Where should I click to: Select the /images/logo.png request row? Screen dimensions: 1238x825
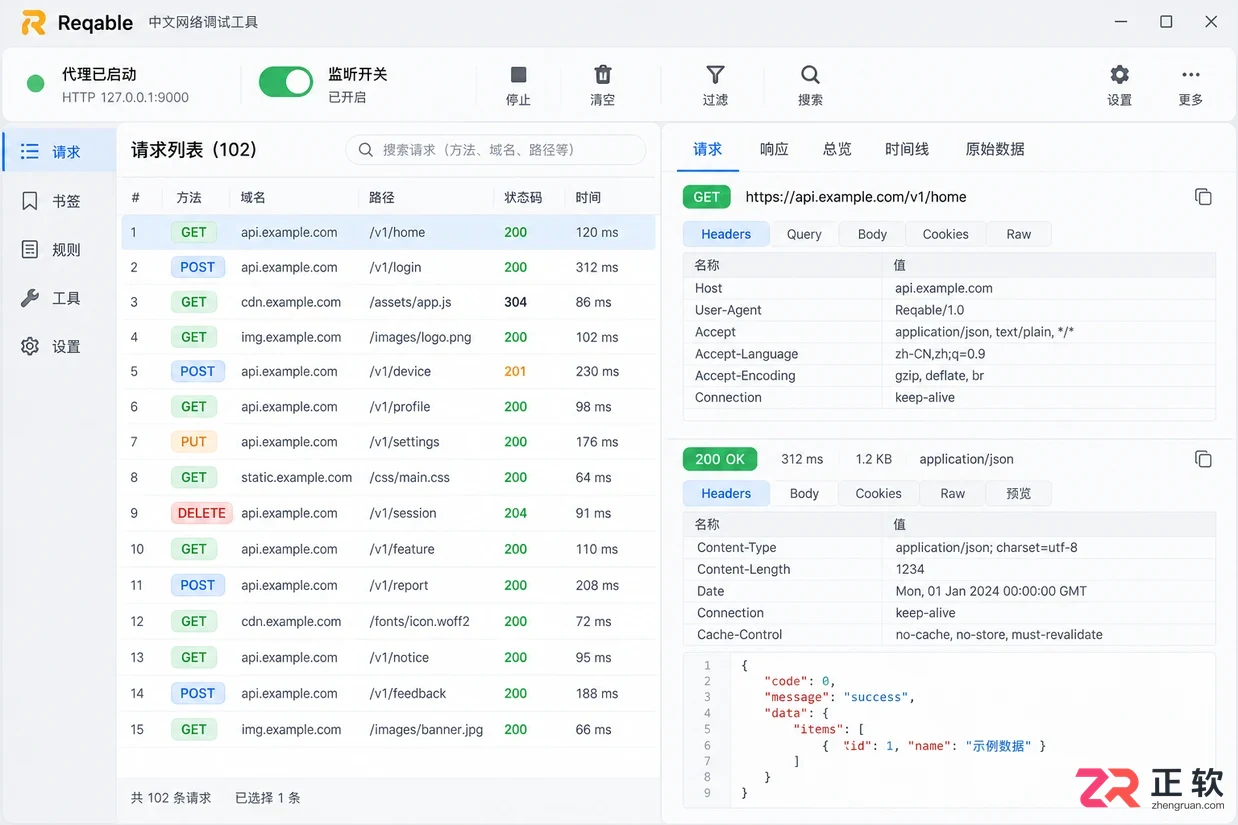pyautogui.click(x=388, y=337)
